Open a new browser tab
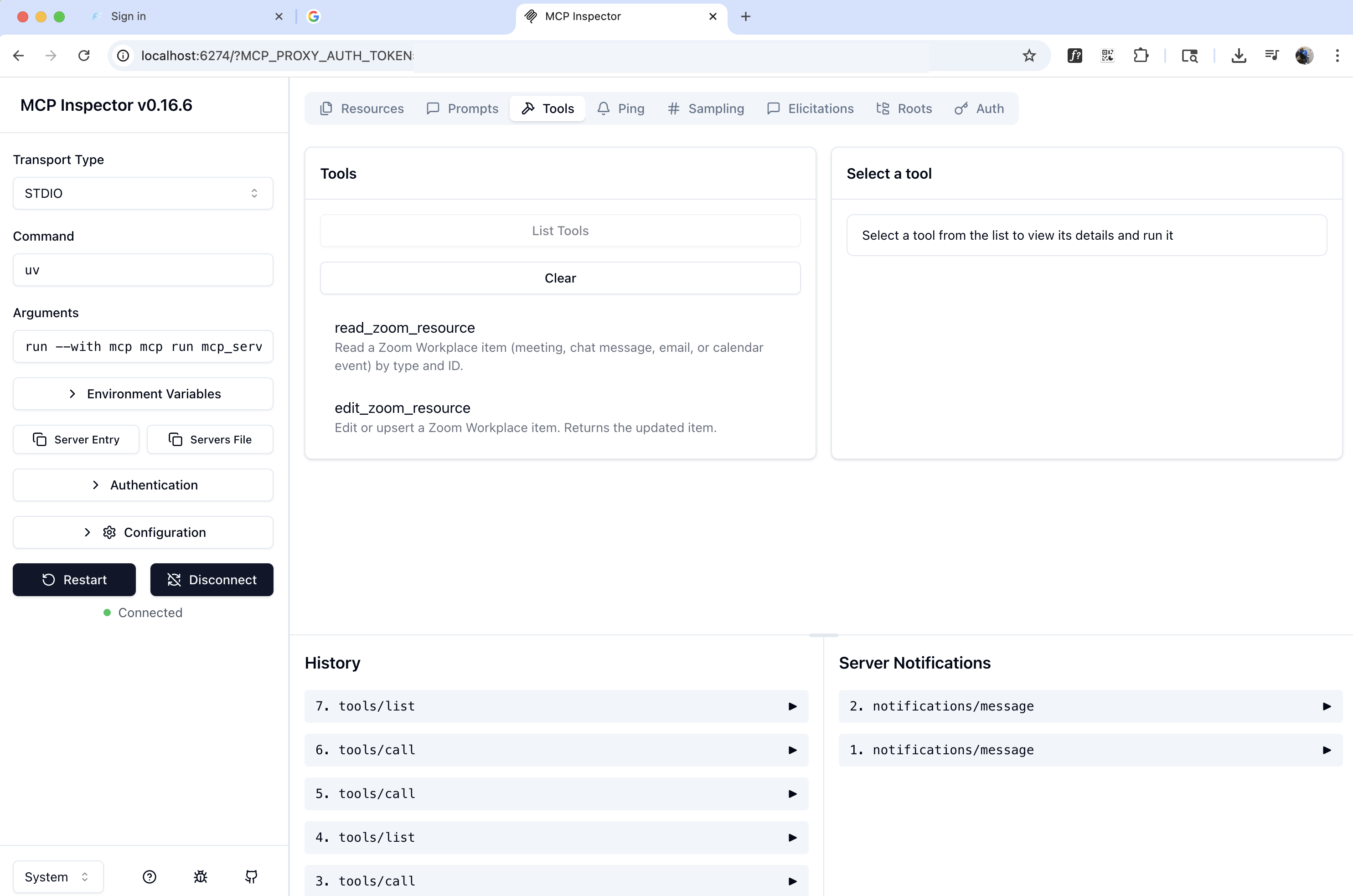 pos(745,16)
